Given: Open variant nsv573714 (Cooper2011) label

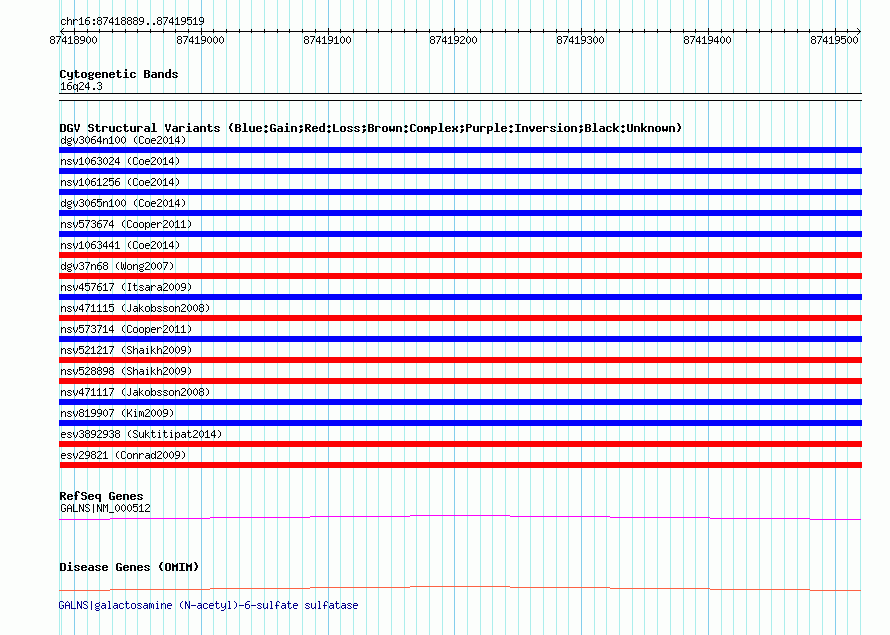Looking at the screenshot, I should (x=126, y=329).
